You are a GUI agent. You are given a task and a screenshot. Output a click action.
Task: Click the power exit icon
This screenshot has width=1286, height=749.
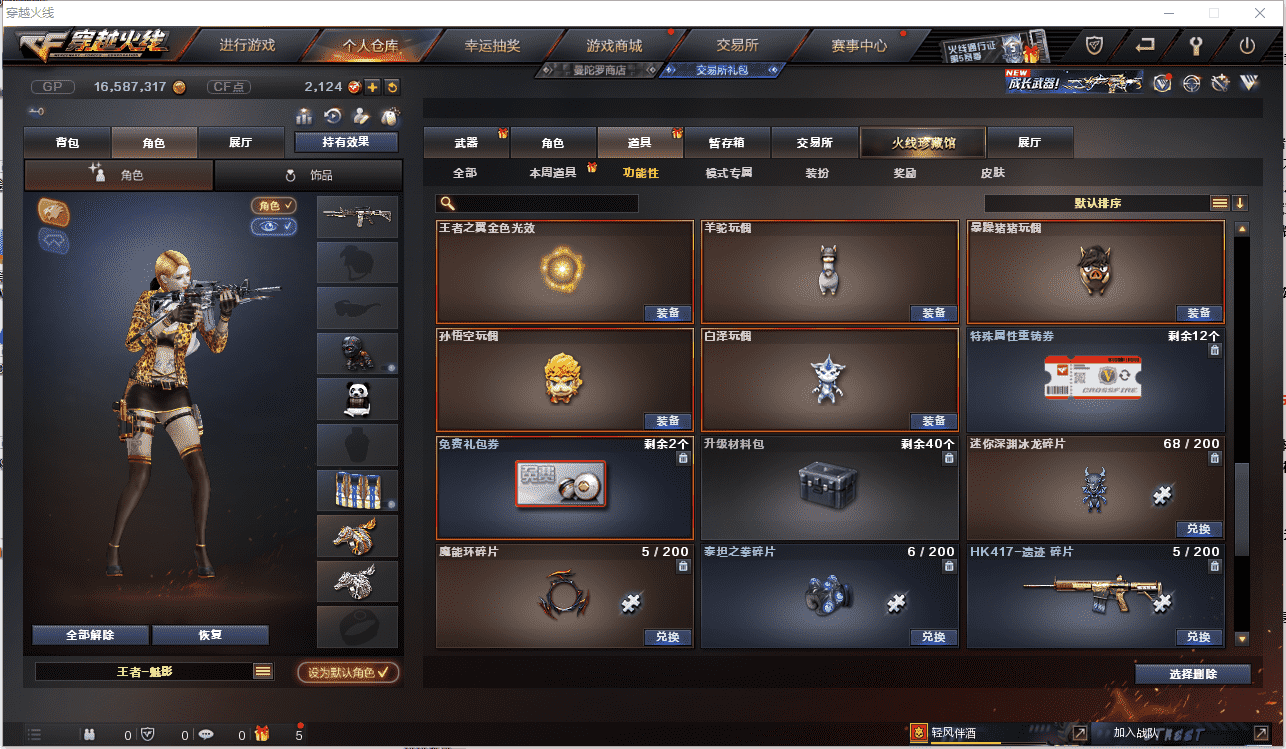[x=1247, y=45]
